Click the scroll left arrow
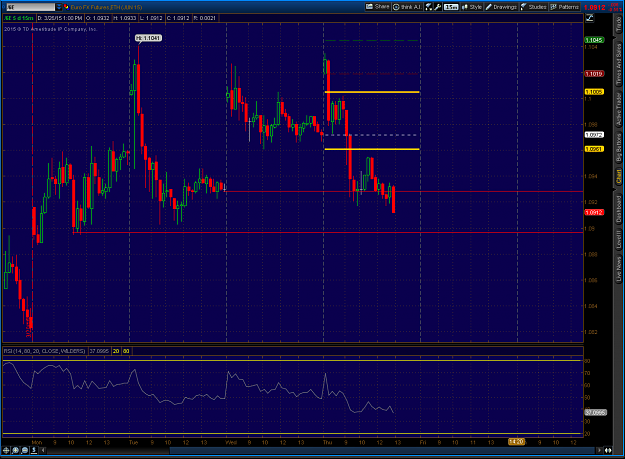This screenshot has width=625, height=459. [x=43, y=450]
